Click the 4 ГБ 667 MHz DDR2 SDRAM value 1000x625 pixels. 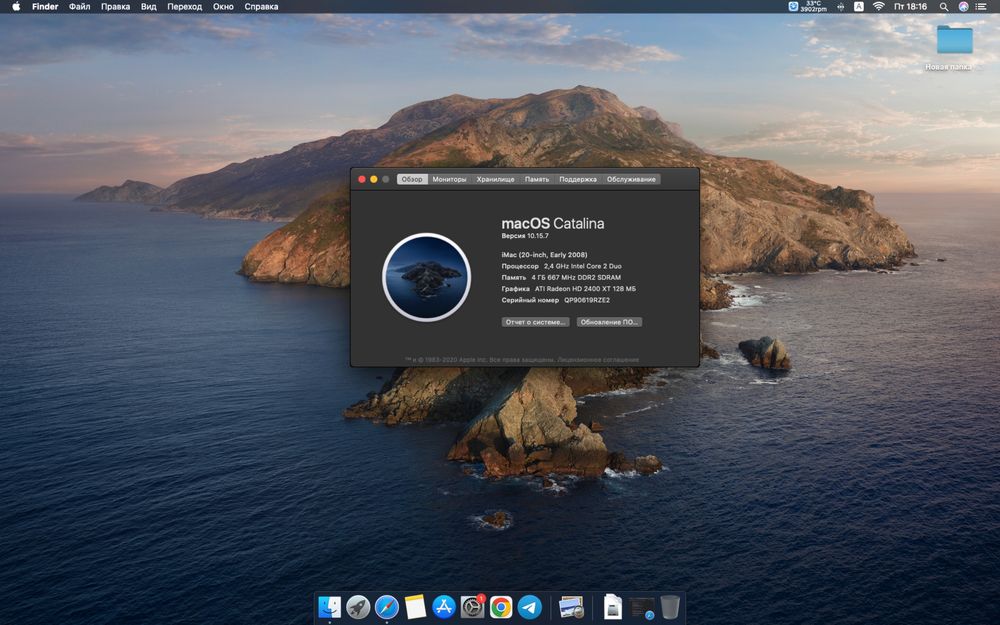click(576, 277)
